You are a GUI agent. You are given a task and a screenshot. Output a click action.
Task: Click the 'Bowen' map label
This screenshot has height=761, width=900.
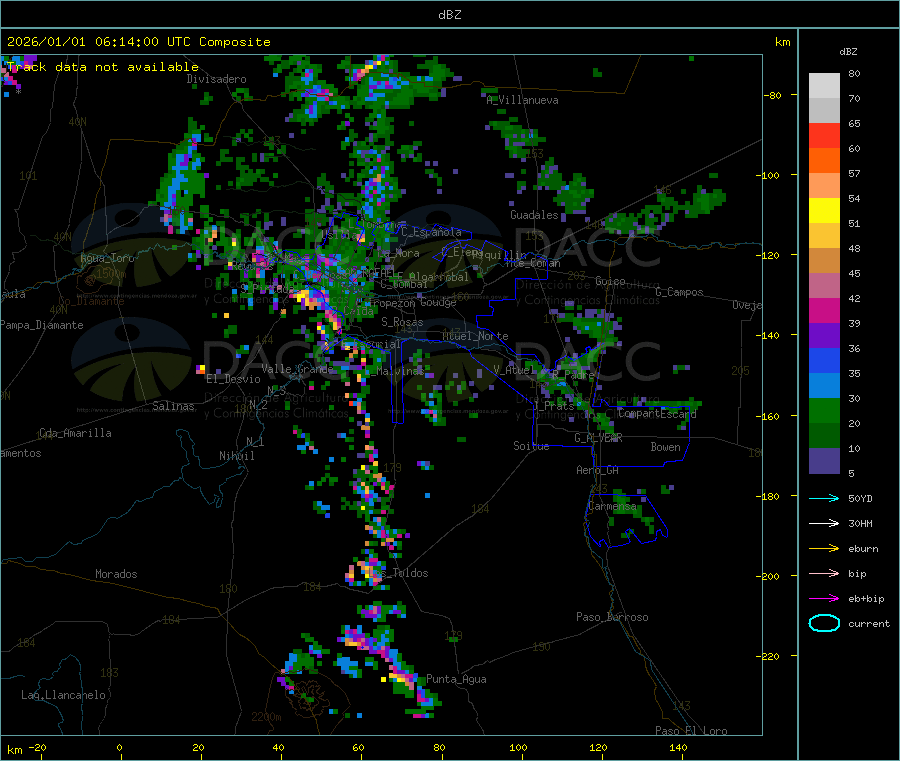click(665, 447)
